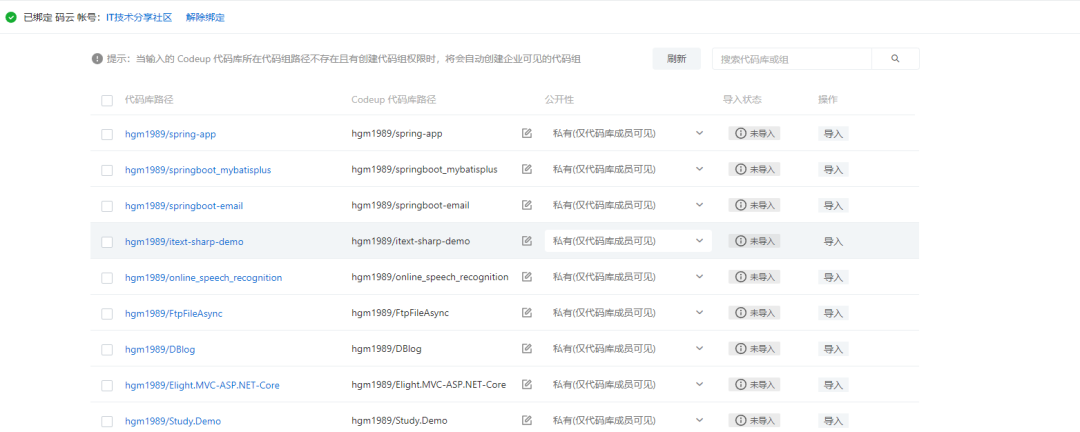Open visibility dropdown for springboot_mybatisplus
Image resolution: width=1080 pixels, height=432 pixels.
click(x=628, y=169)
